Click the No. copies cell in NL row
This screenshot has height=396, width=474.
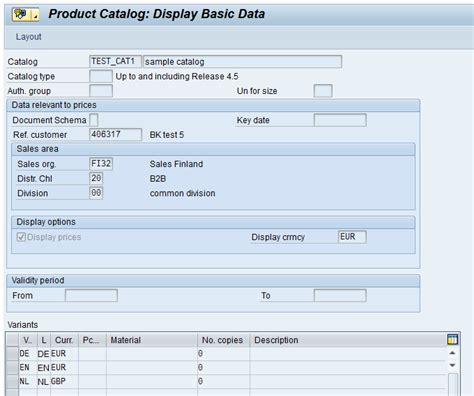pos(223,381)
